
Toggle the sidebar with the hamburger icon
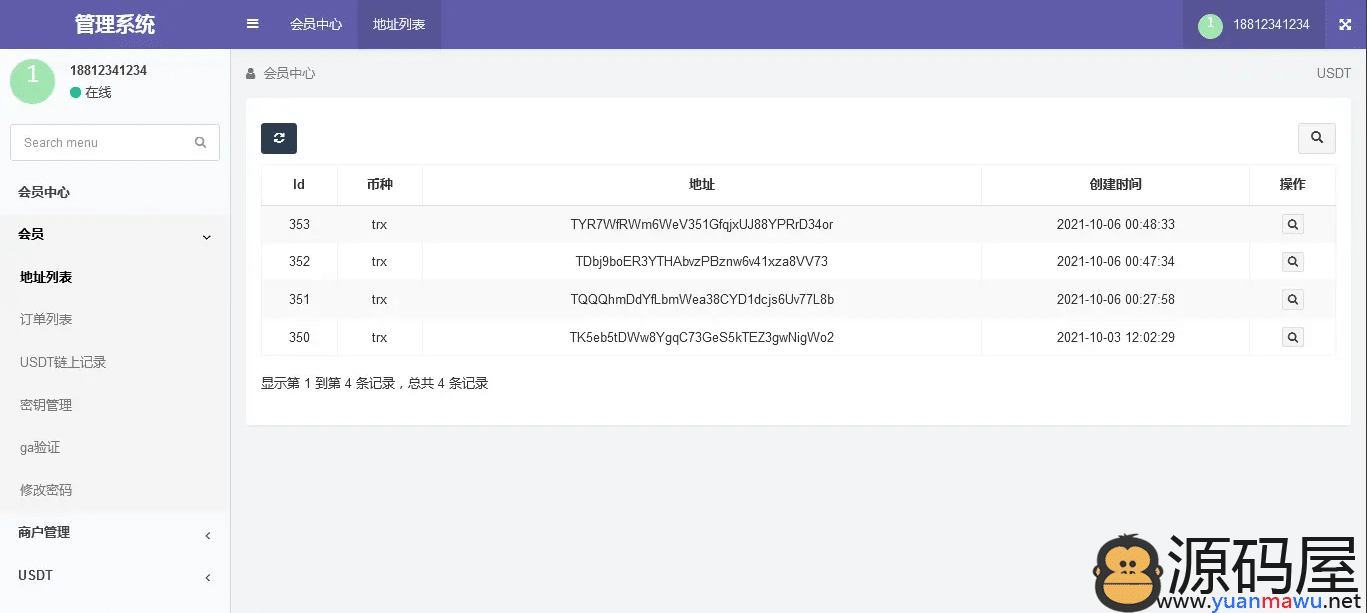pyautogui.click(x=252, y=24)
